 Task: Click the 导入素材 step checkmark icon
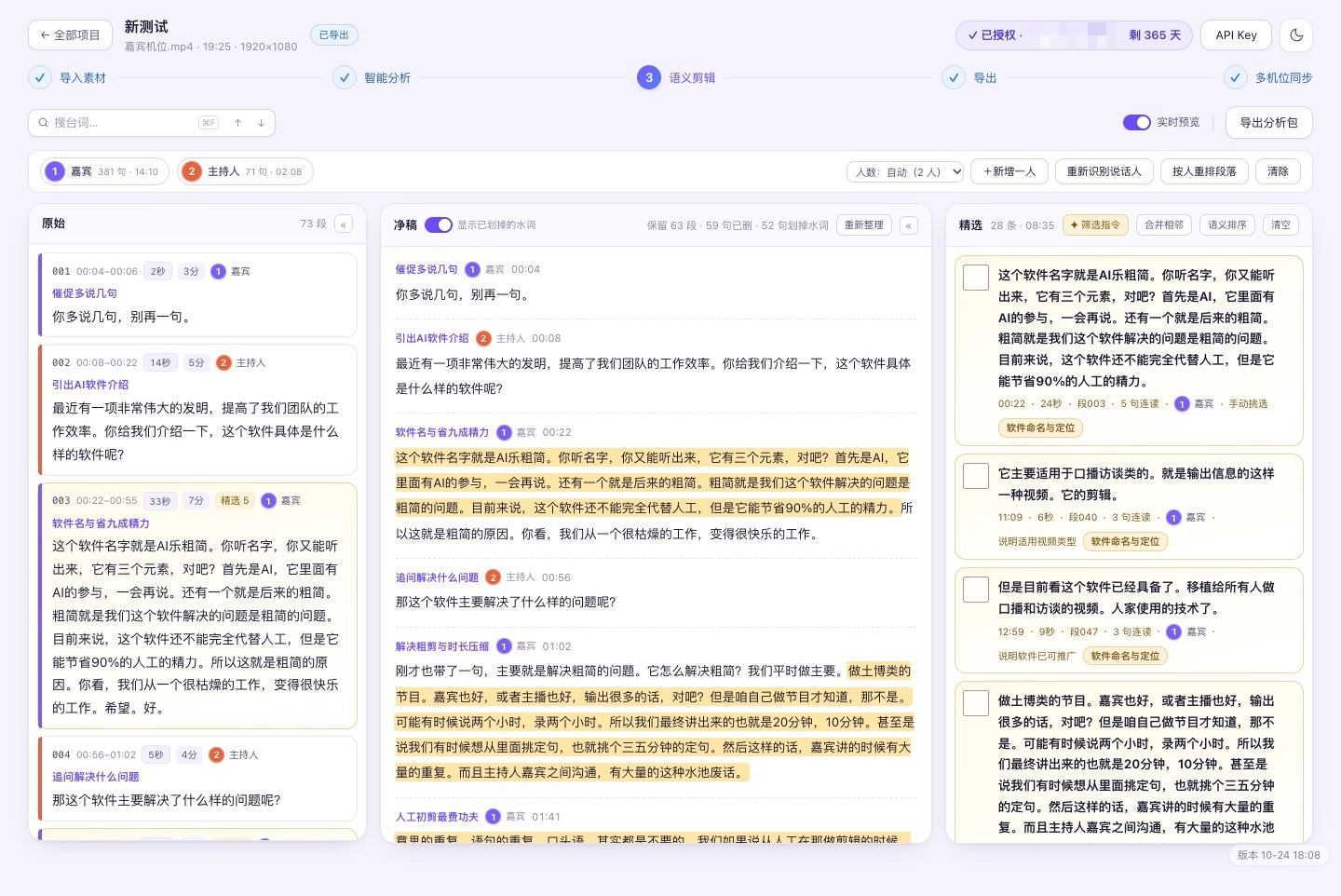click(x=40, y=77)
